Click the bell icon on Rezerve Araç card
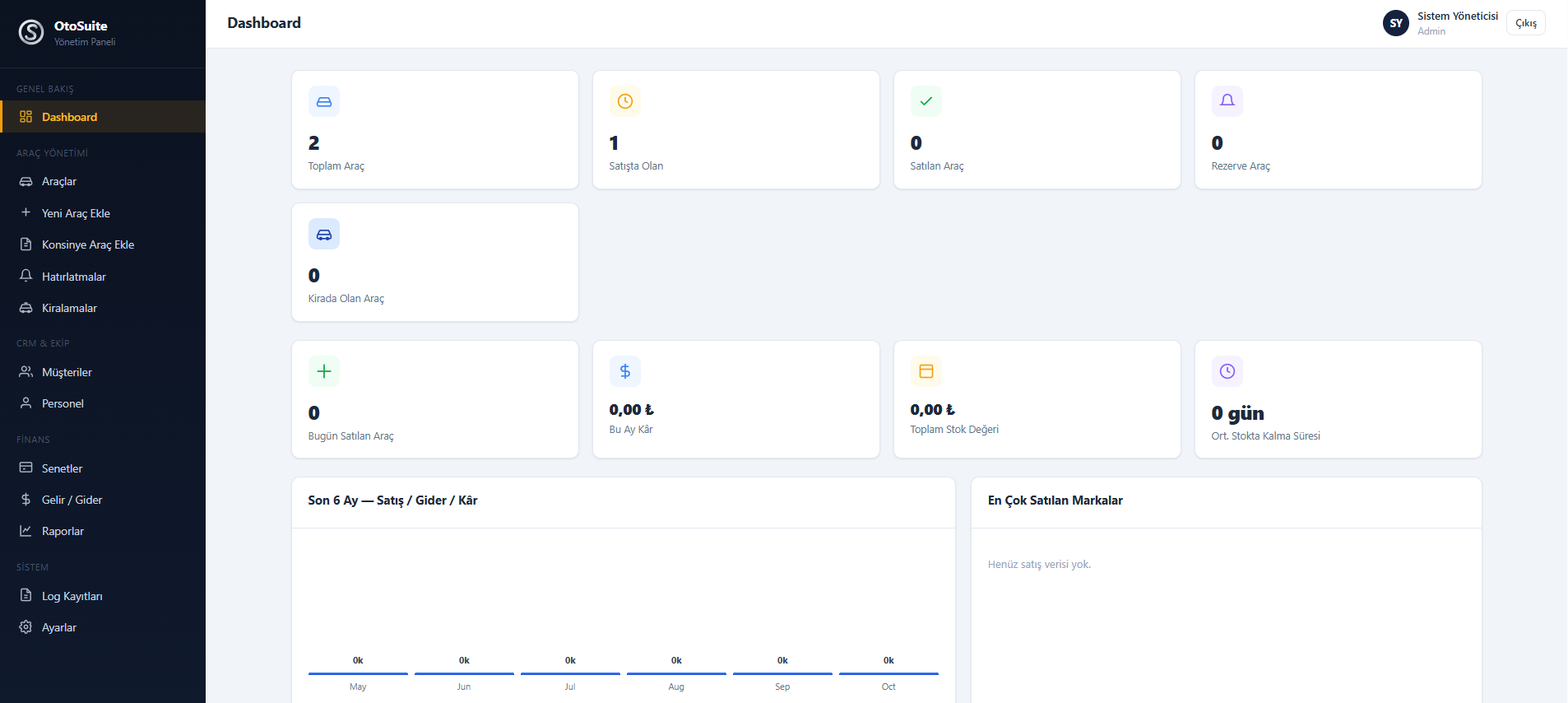Viewport: 1568px width, 703px height. 1227,101
